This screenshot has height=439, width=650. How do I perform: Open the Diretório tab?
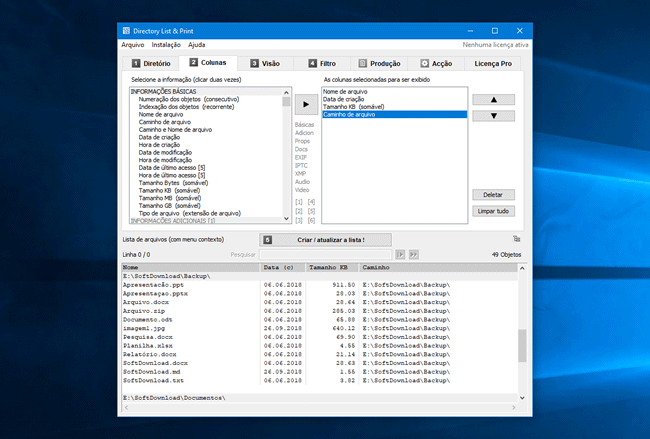(151, 63)
